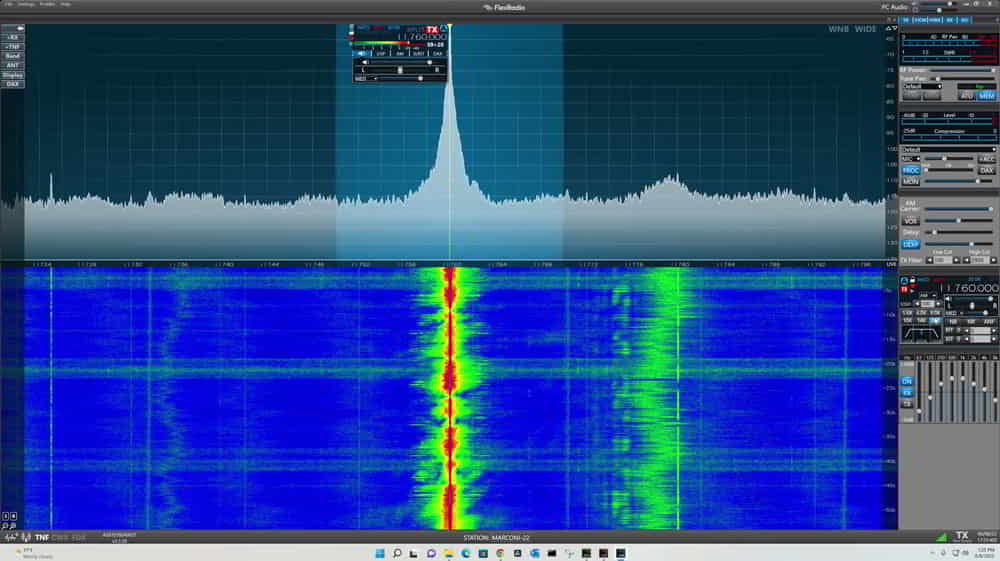Click the TX indicator in bottom-right status bar

[x=962, y=536]
